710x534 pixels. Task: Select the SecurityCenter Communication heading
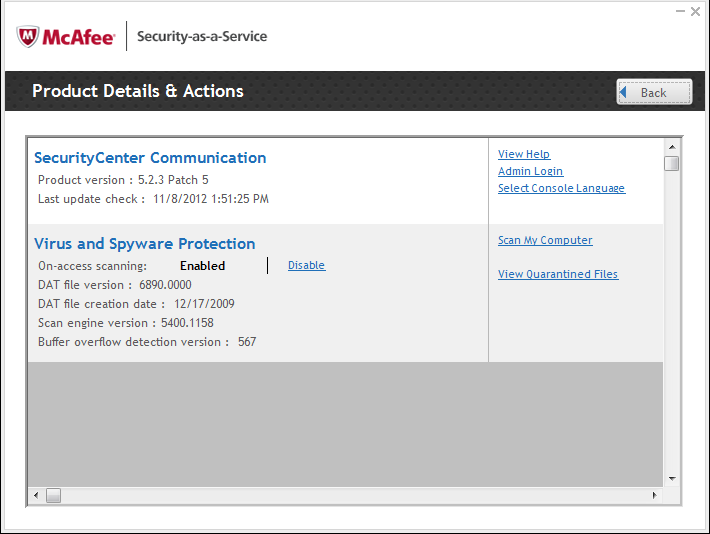(150, 158)
